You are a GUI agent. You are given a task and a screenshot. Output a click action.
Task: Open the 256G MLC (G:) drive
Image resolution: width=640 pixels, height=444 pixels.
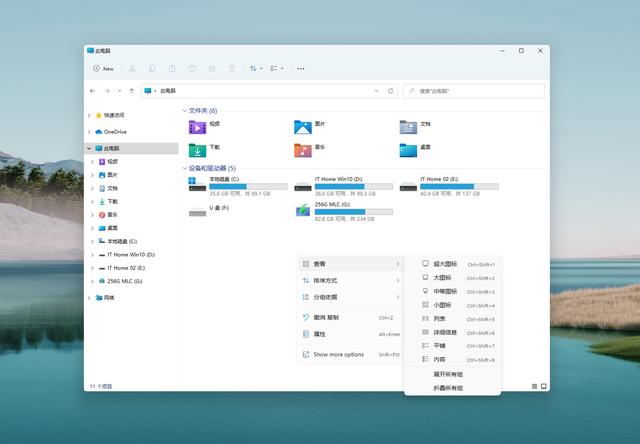303,210
